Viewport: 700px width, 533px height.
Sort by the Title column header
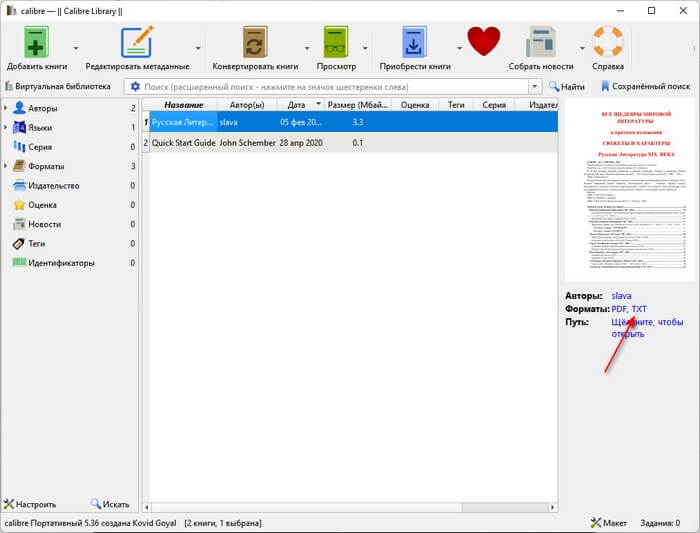[183, 105]
